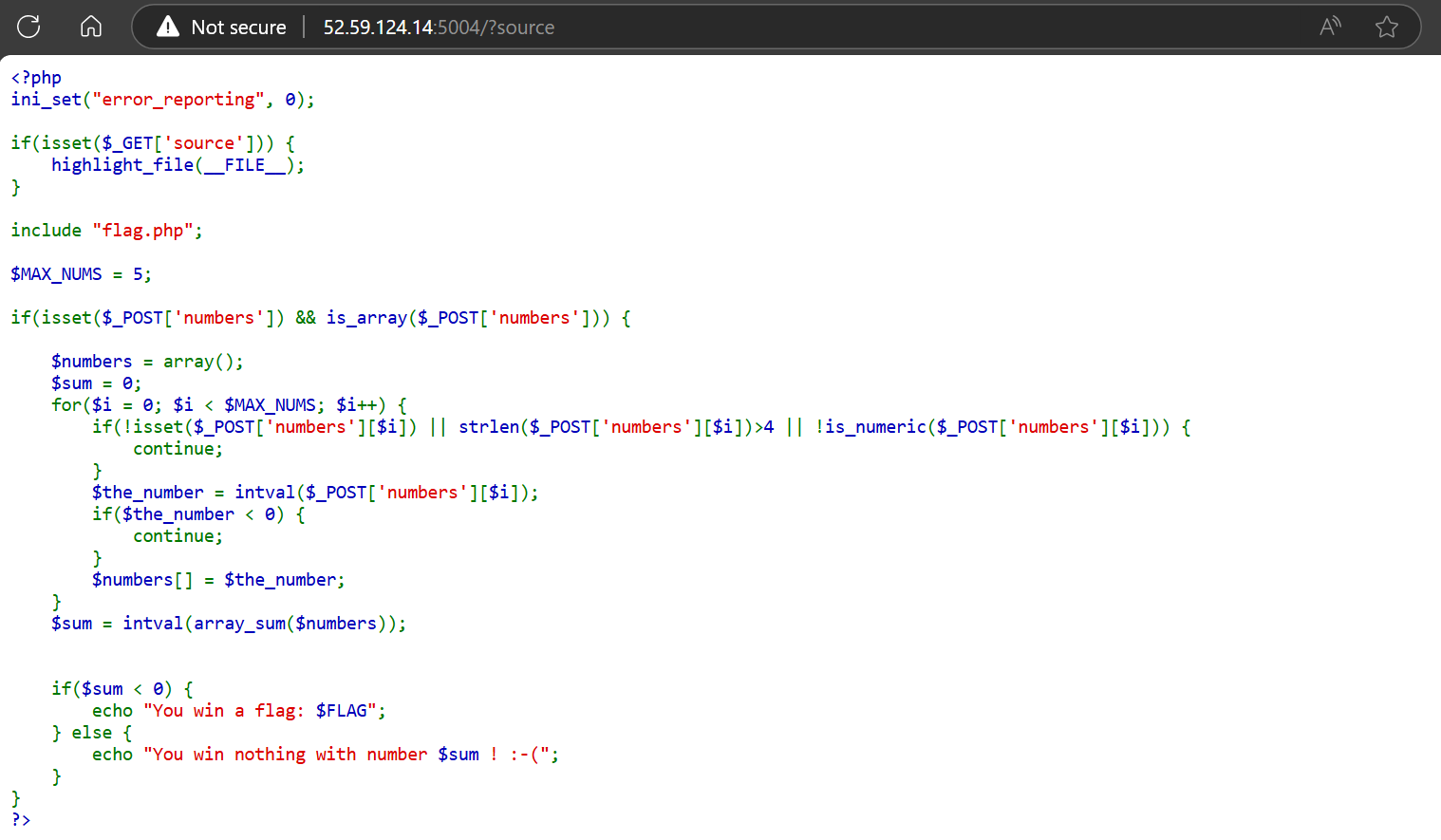Open the Not secure site warning
The image size is (1441, 840).
click(x=222, y=27)
